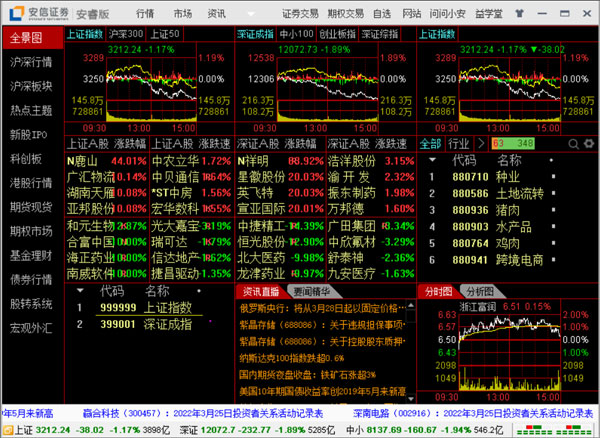Select 港股行情 in the sidebar
Viewport: 600px width, 438px height.
pos(31,183)
